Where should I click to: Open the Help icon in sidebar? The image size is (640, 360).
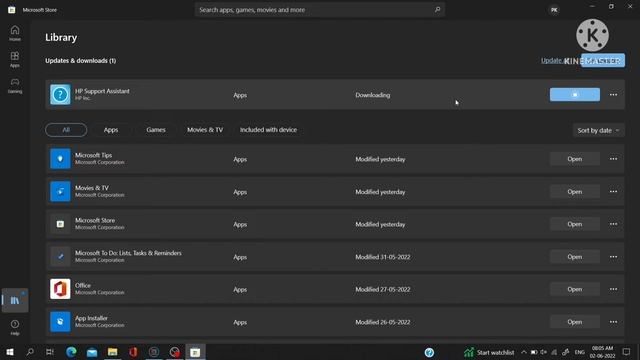pyautogui.click(x=15, y=327)
